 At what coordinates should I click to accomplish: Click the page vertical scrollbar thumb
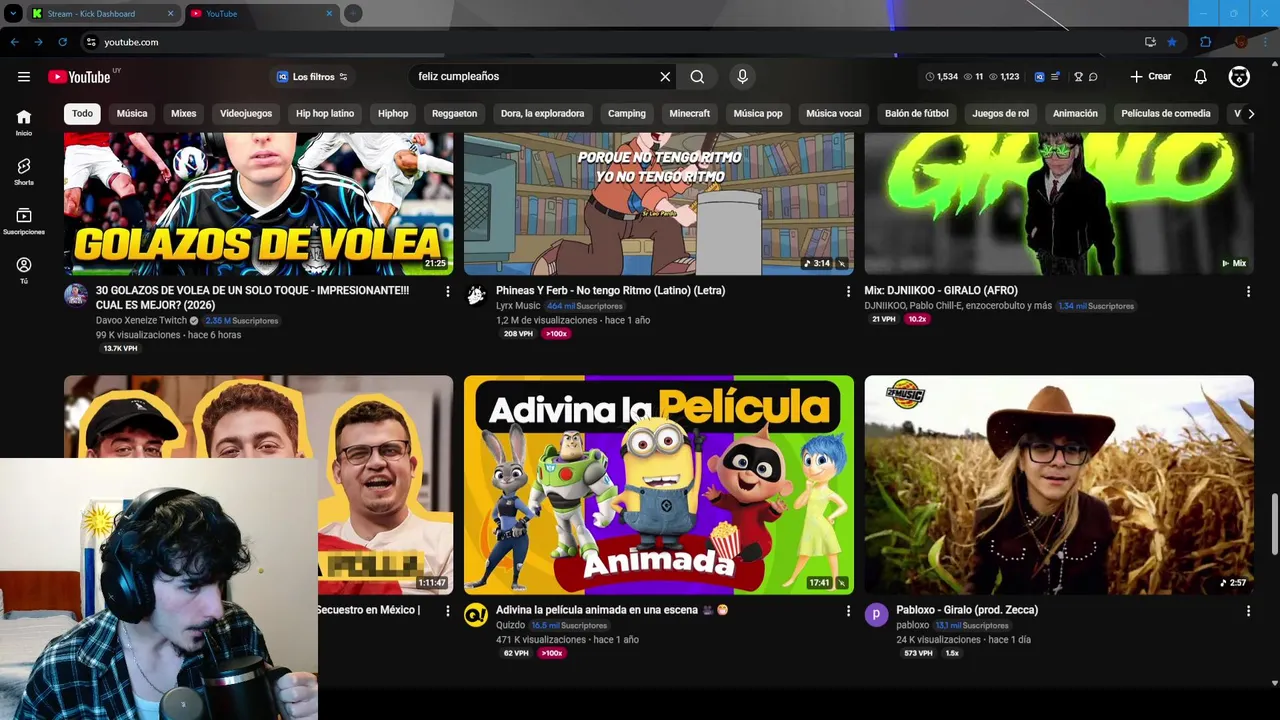1274,523
